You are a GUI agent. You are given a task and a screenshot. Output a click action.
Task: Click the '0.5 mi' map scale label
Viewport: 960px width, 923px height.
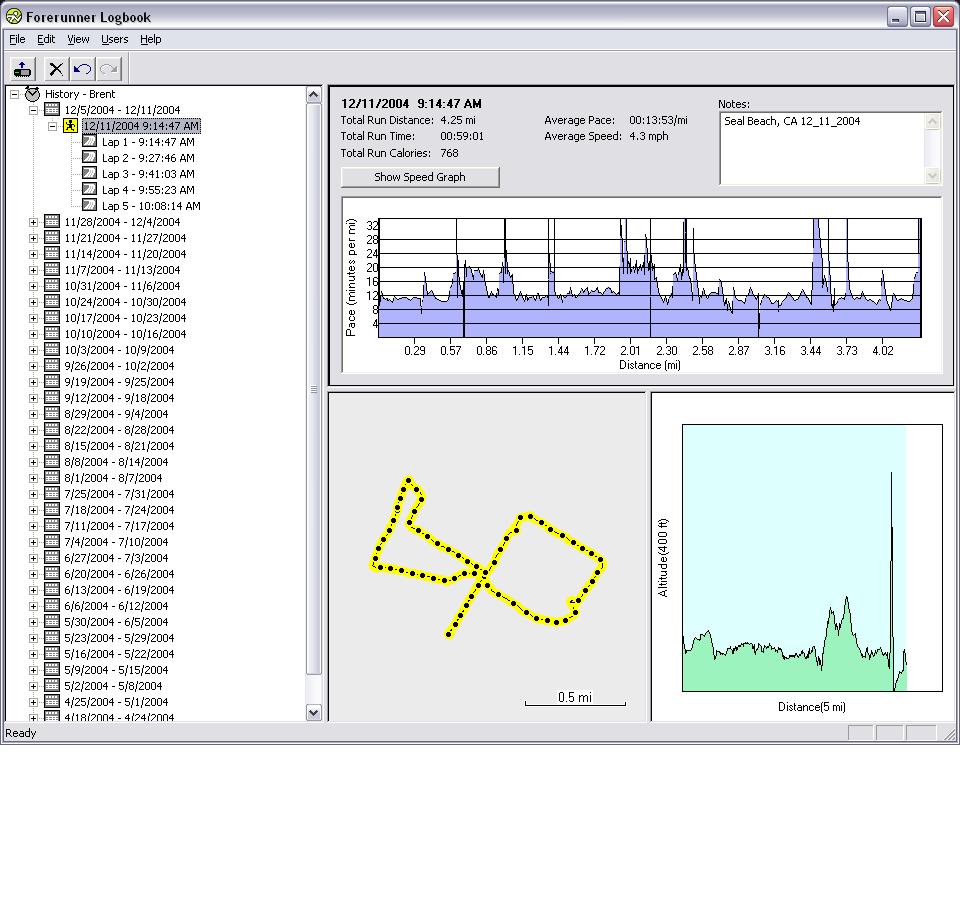(x=575, y=697)
